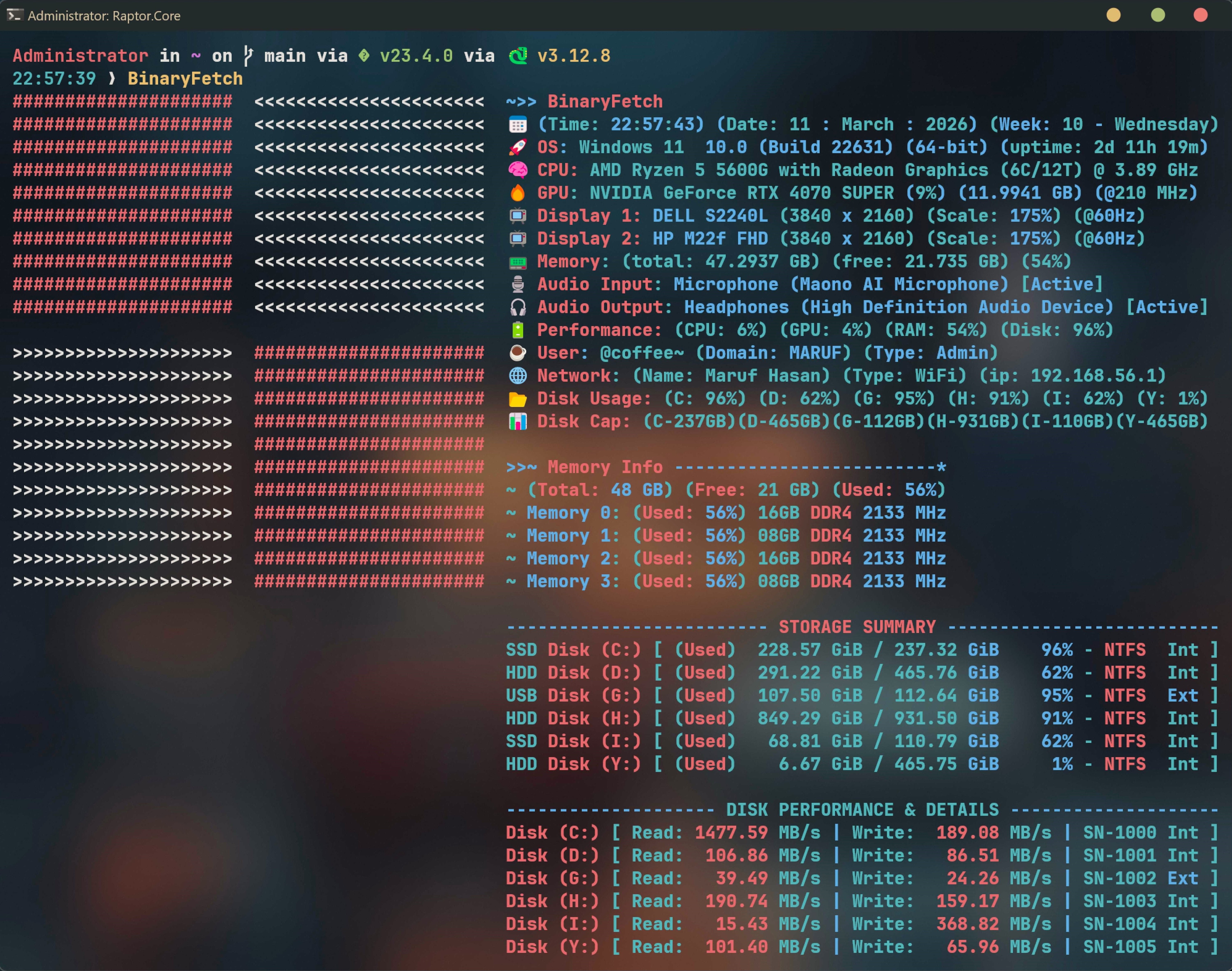Click the "Administrator: Raptor.Core" window title
Image resolution: width=1232 pixels, height=971 pixels.
104,16
